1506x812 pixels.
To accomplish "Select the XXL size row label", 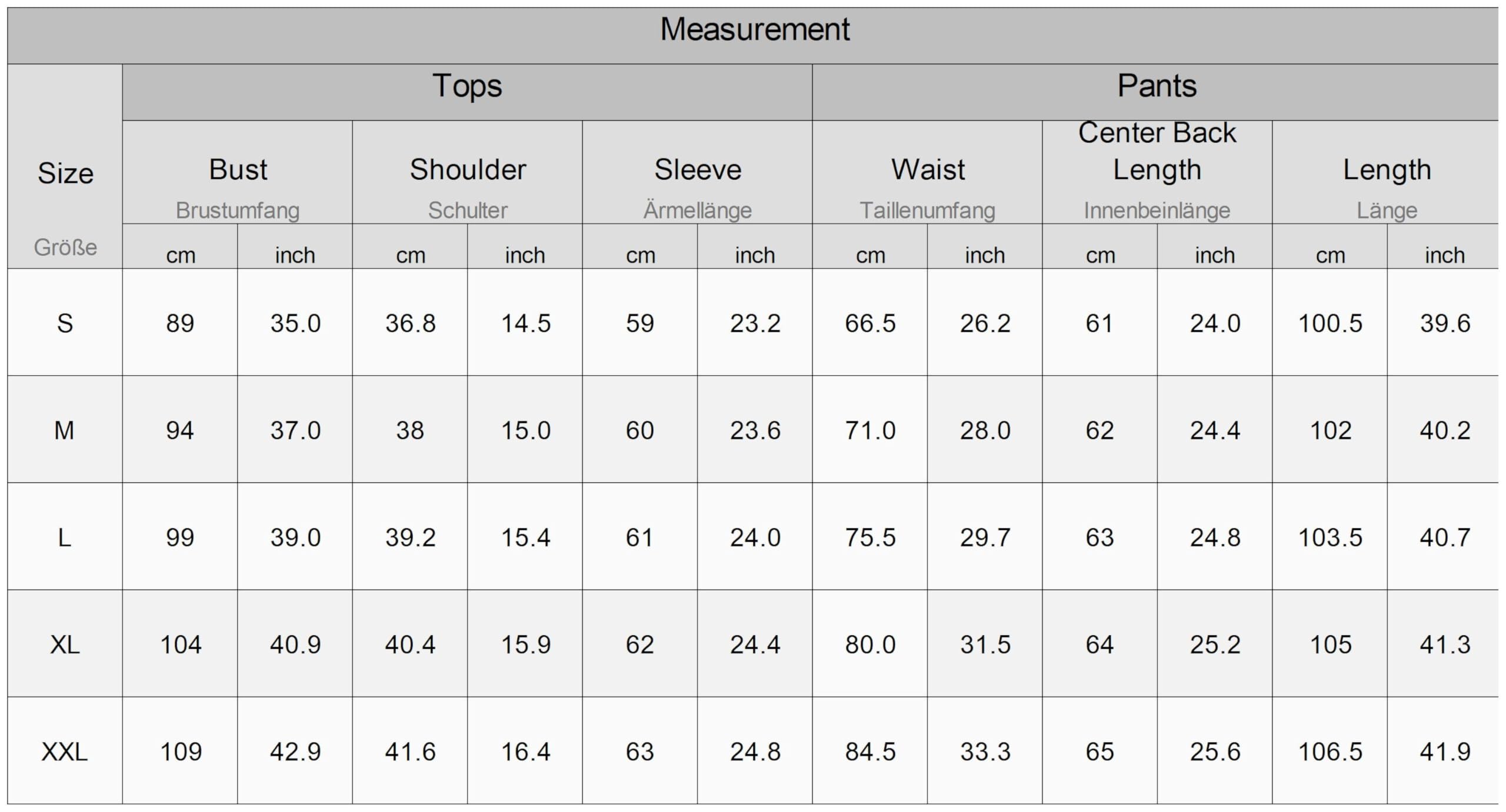I will [65, 751].
